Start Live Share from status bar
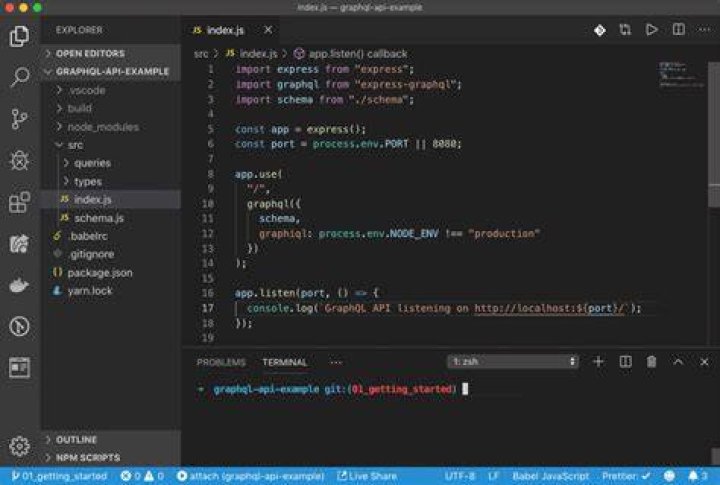 tap(367, 476)
